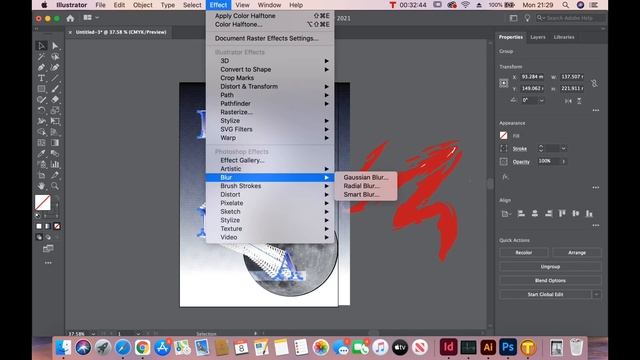The height and width of the screenshot is (360, 640).
Task: Select the Type tool
Action: (x=41, y=78)
